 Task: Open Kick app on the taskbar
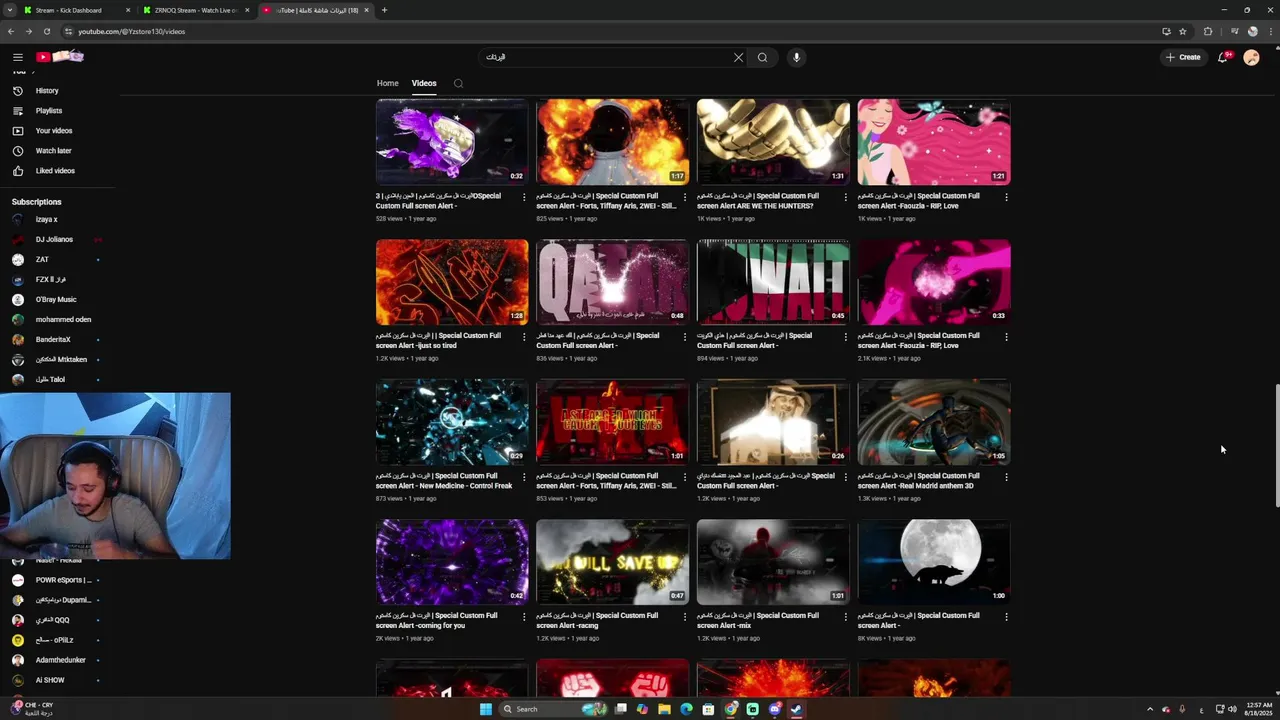(752, 709)
